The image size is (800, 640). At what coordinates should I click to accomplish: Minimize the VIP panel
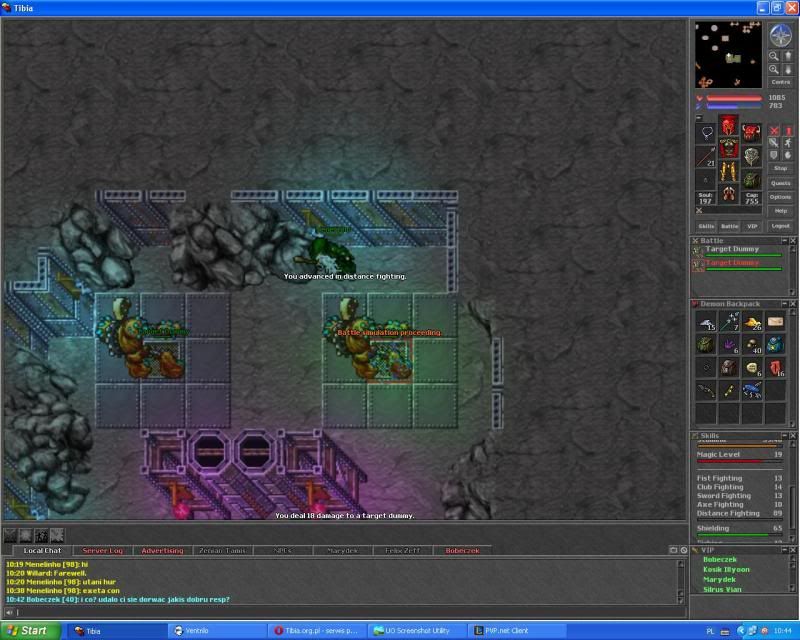[785, 550]
